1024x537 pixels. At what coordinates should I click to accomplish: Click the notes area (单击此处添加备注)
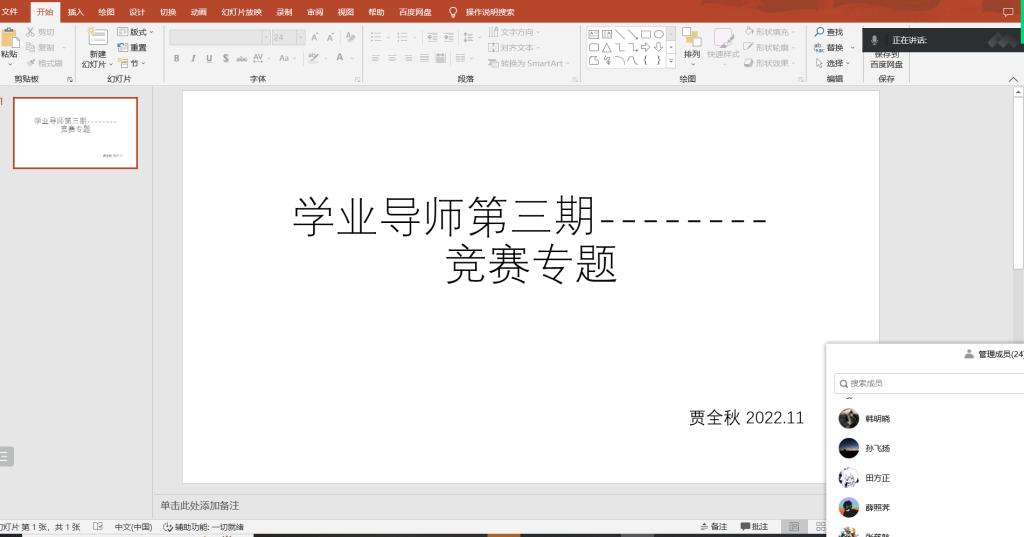coord(200,506)
